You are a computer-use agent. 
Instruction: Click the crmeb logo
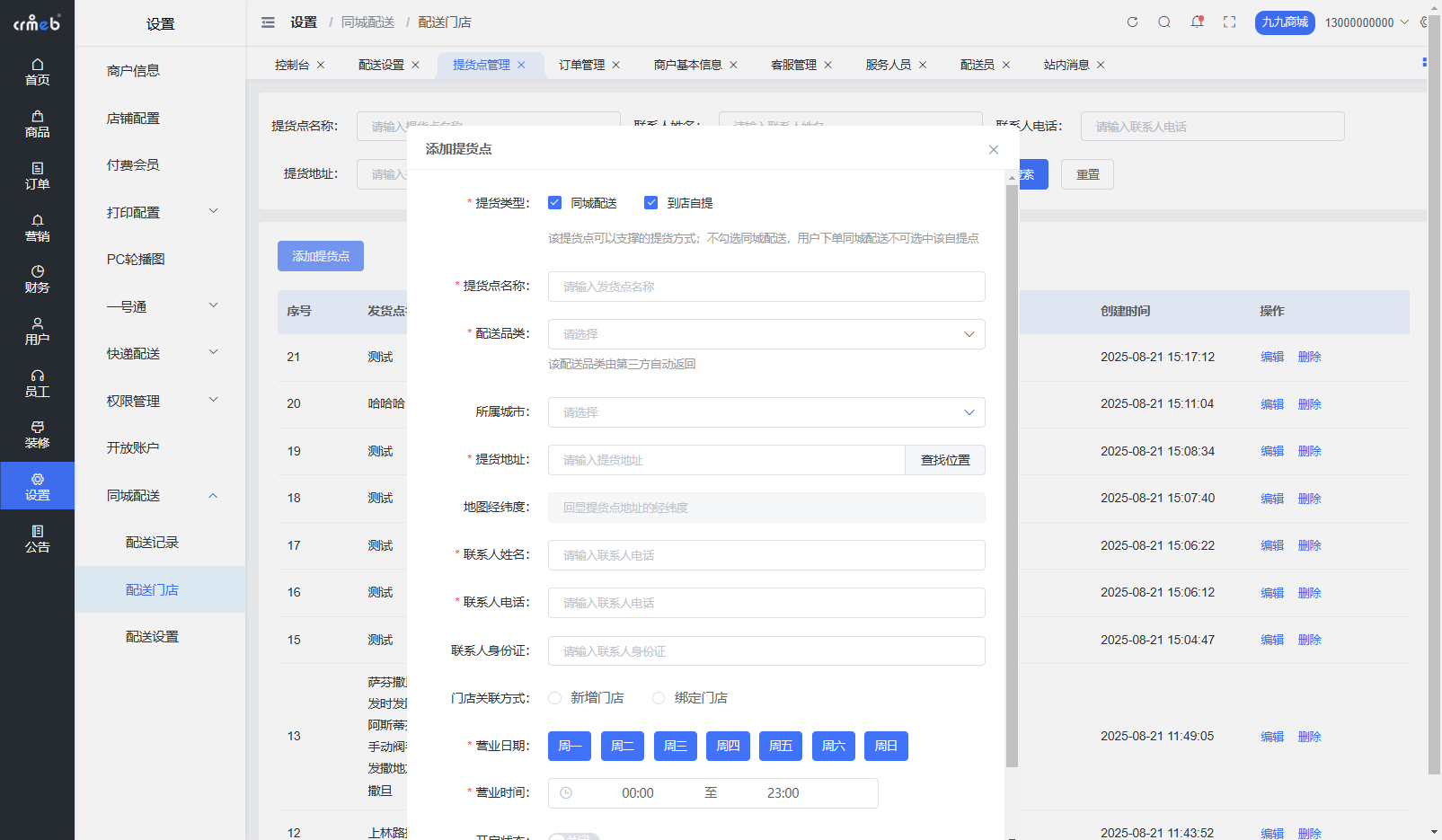click(x=37, y=22)
